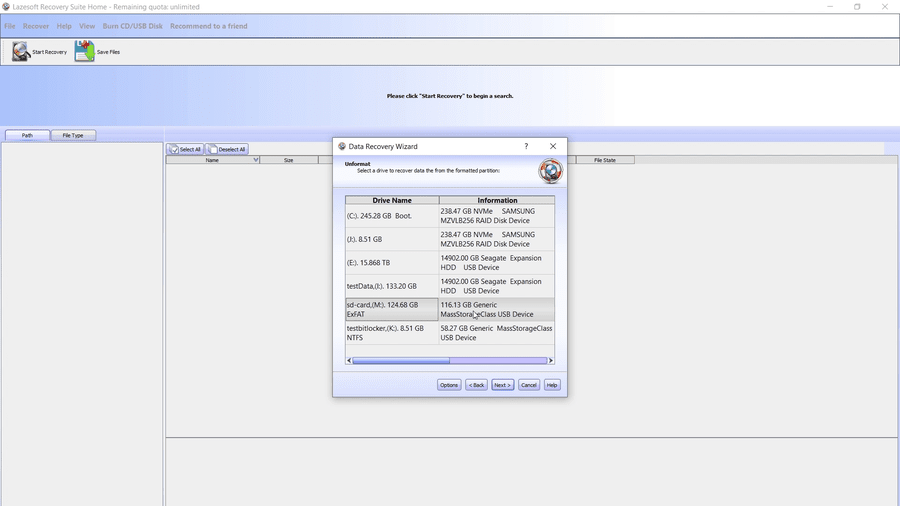
Task: Click the Information column header
Action: pos(497,200)
